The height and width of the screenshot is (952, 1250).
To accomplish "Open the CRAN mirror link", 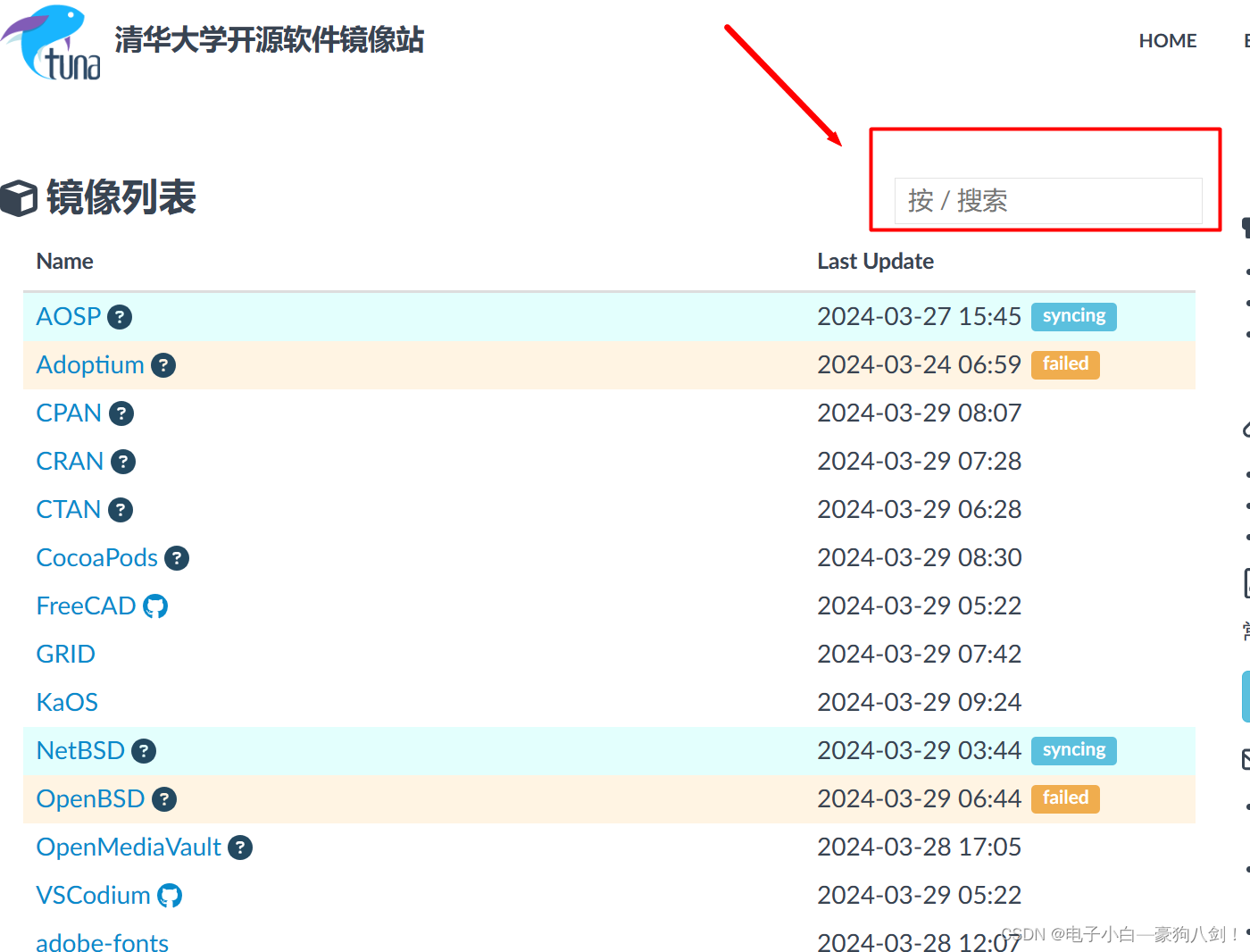I will pyautogui.click(x=70, y=461).
